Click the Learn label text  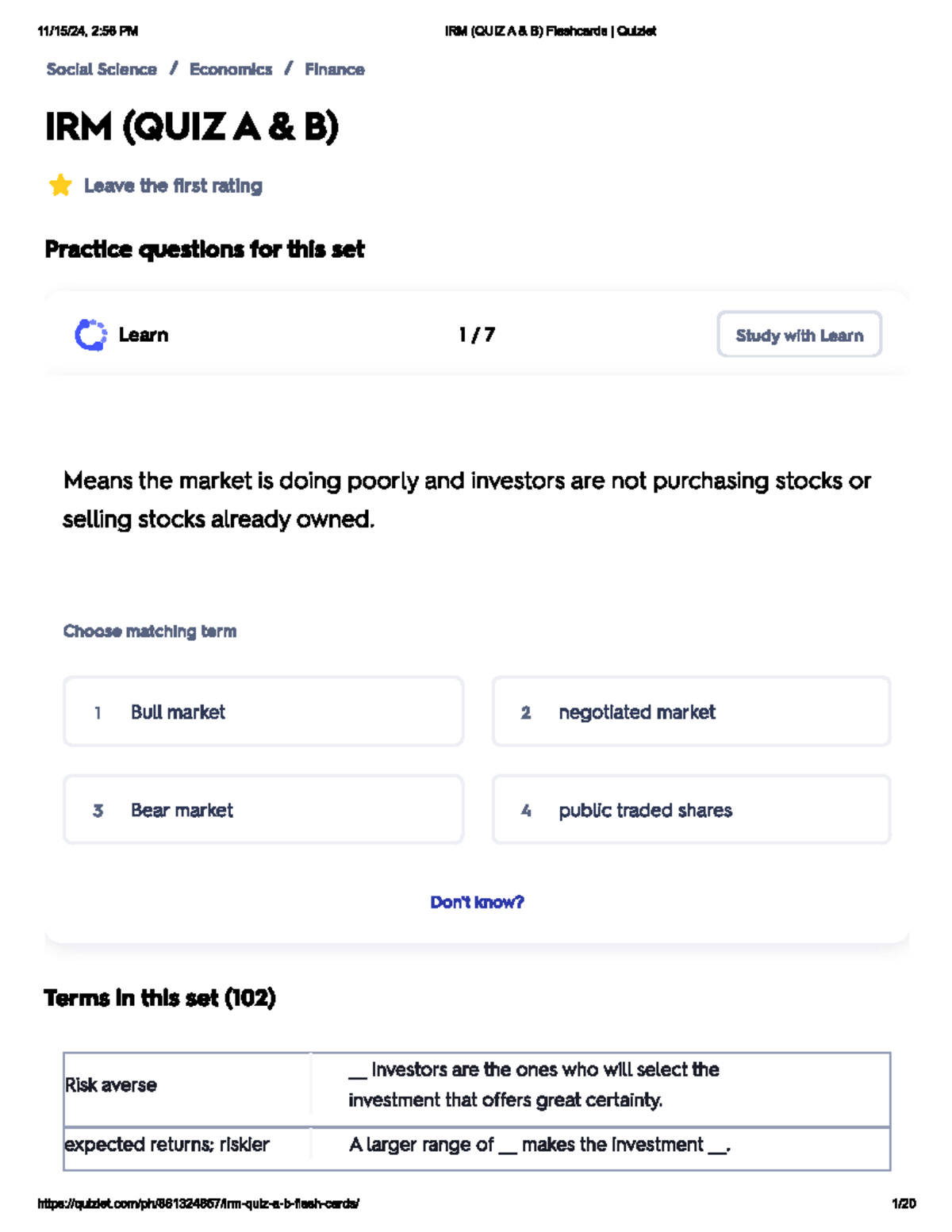144,335
